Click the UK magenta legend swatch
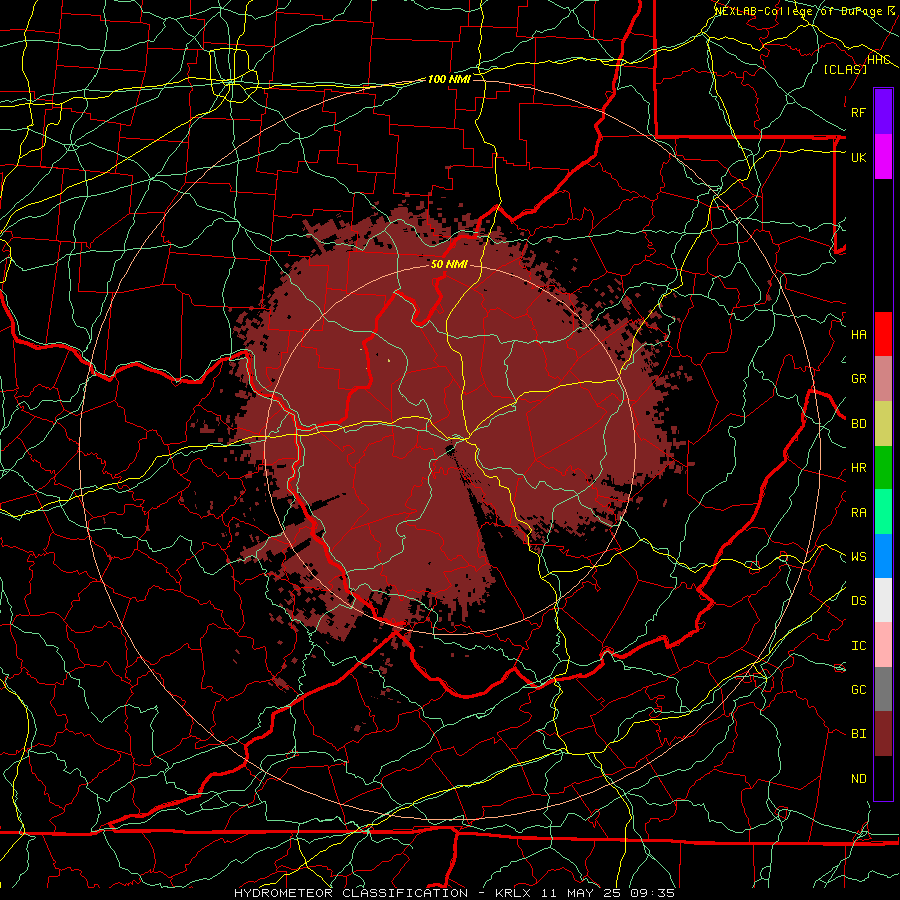Screen dimensions: 900x900 coord(883,157)
